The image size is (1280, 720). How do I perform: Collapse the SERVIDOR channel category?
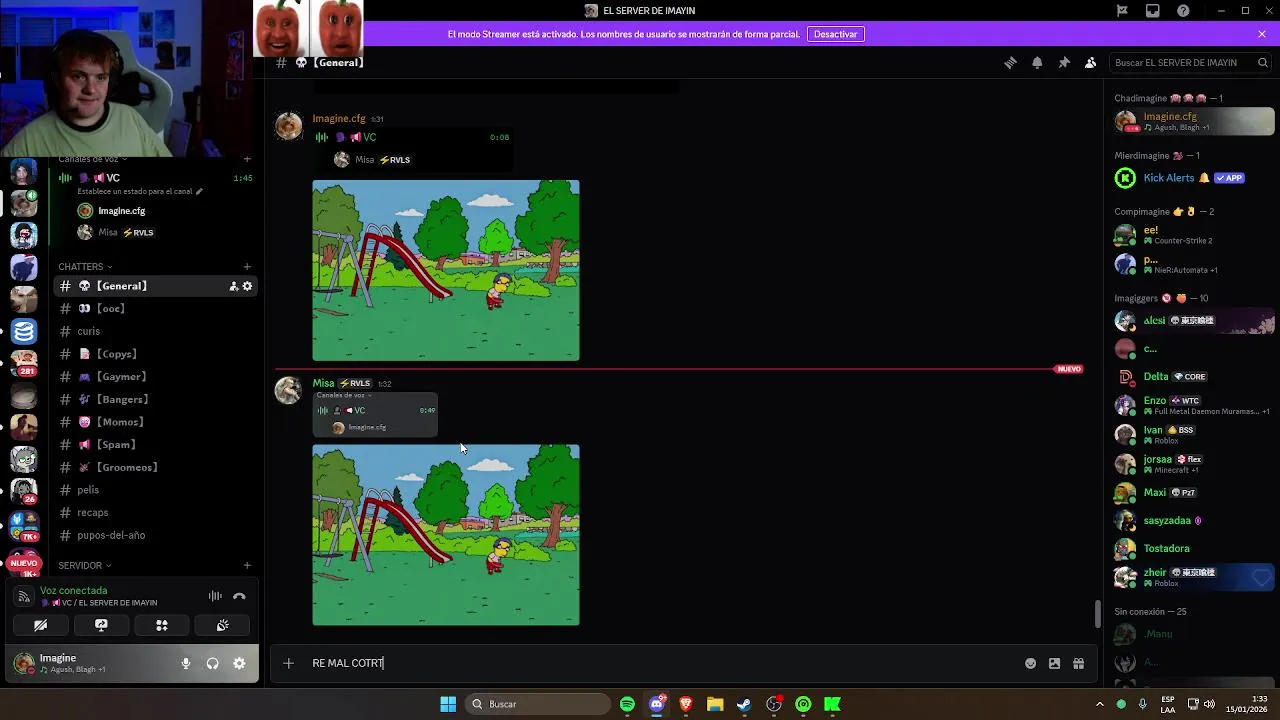pos(85,566)
